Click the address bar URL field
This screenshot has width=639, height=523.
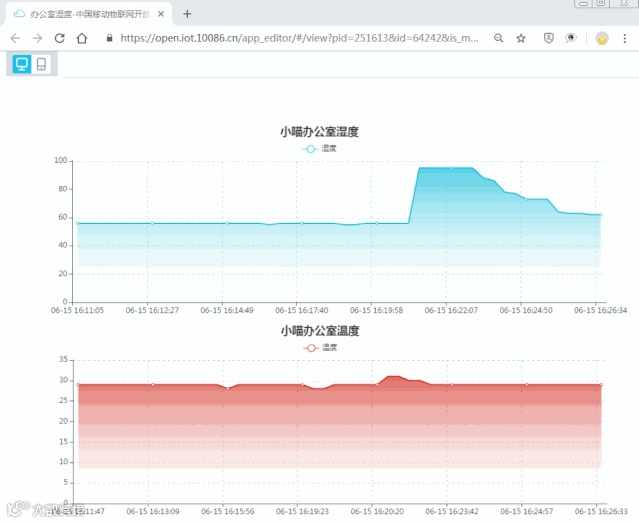(300, 38)
